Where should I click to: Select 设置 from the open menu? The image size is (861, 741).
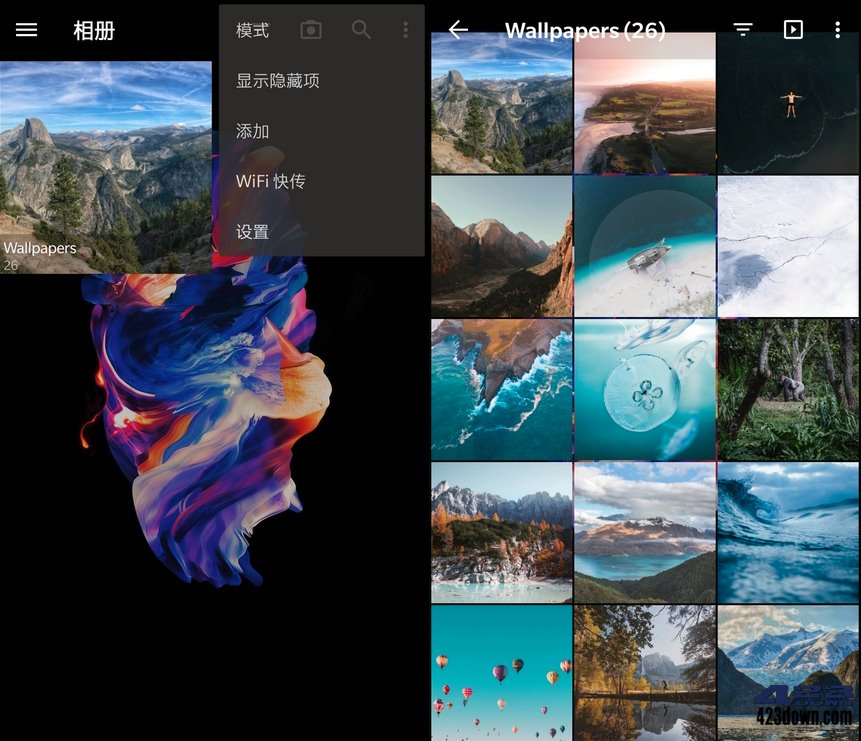(x=250, y=231)
